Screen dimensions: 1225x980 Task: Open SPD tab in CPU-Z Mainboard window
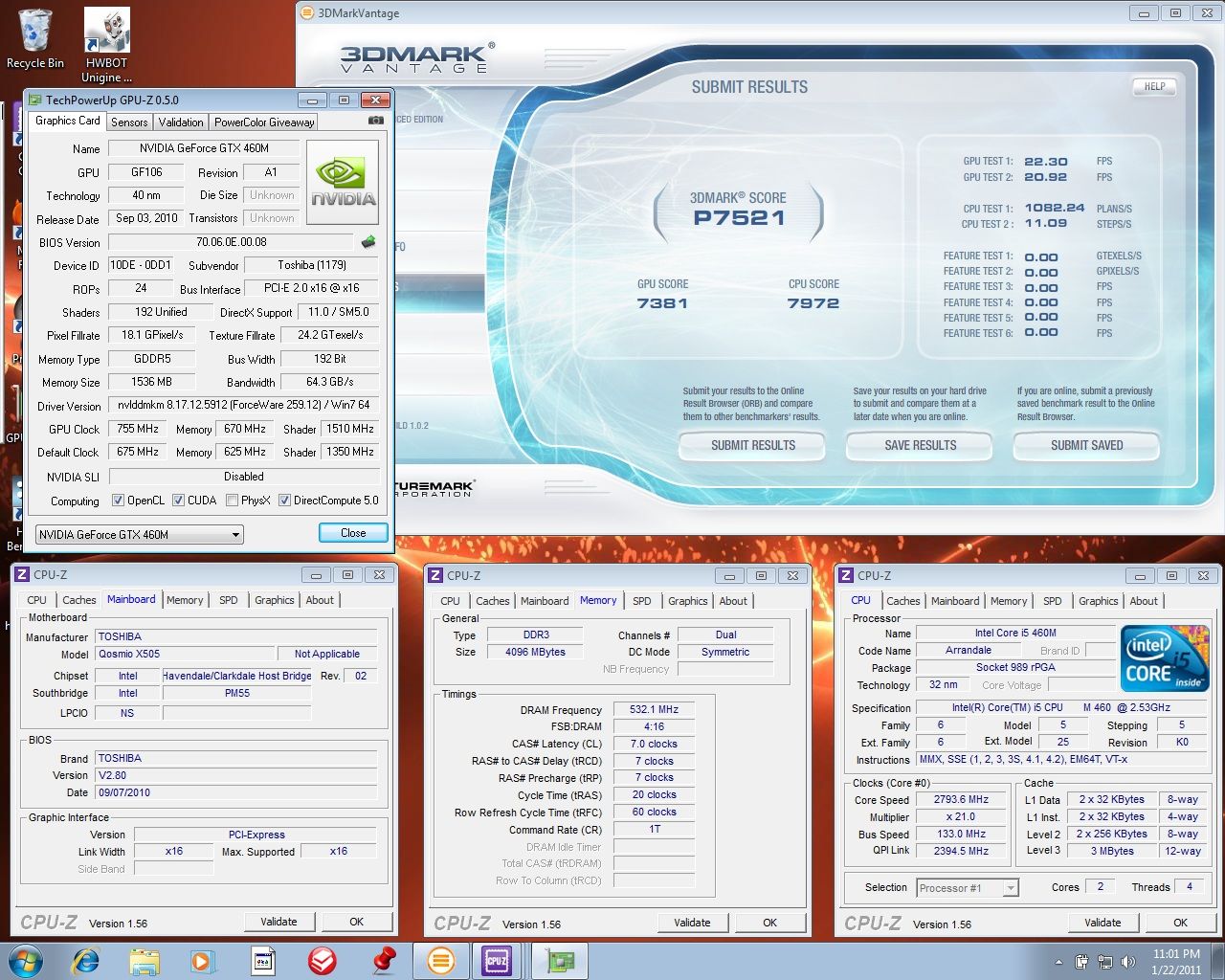(228, 600)
